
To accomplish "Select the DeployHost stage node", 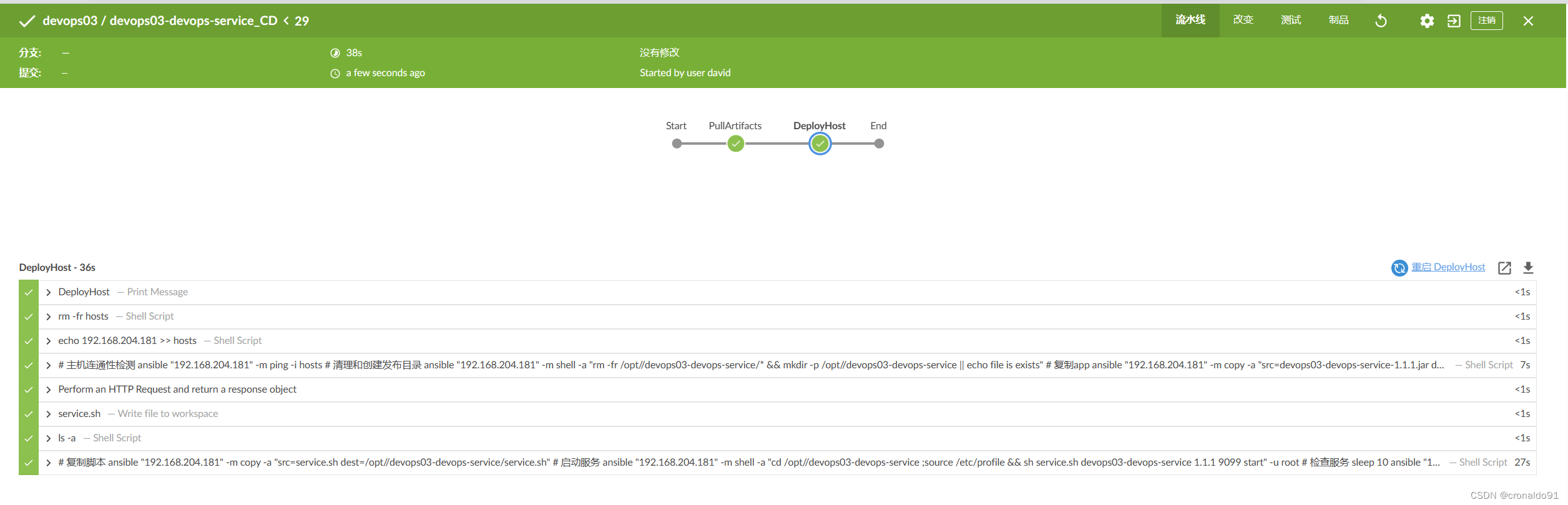I will click(820, 144).
